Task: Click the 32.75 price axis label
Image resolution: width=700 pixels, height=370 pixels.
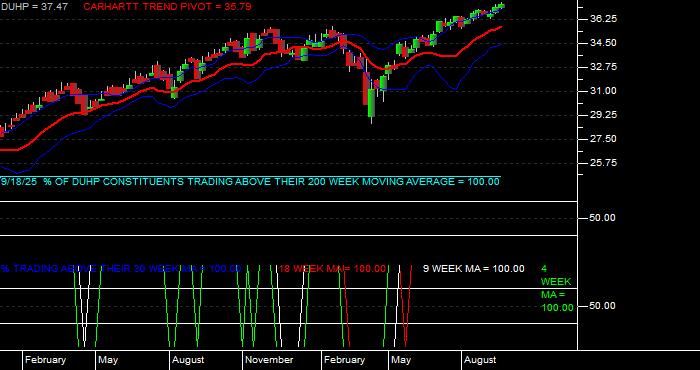Action: pos(603,67)
